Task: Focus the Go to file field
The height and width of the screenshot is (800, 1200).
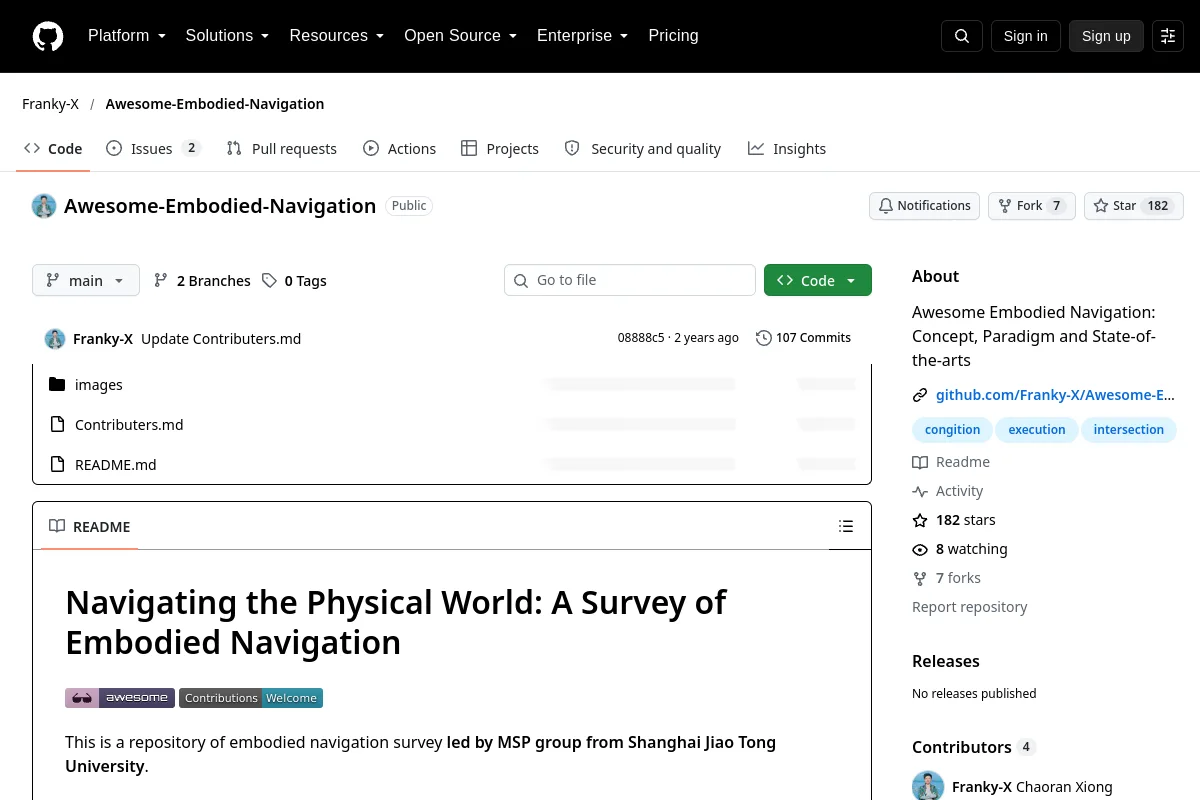Action: tap(630, 280)
